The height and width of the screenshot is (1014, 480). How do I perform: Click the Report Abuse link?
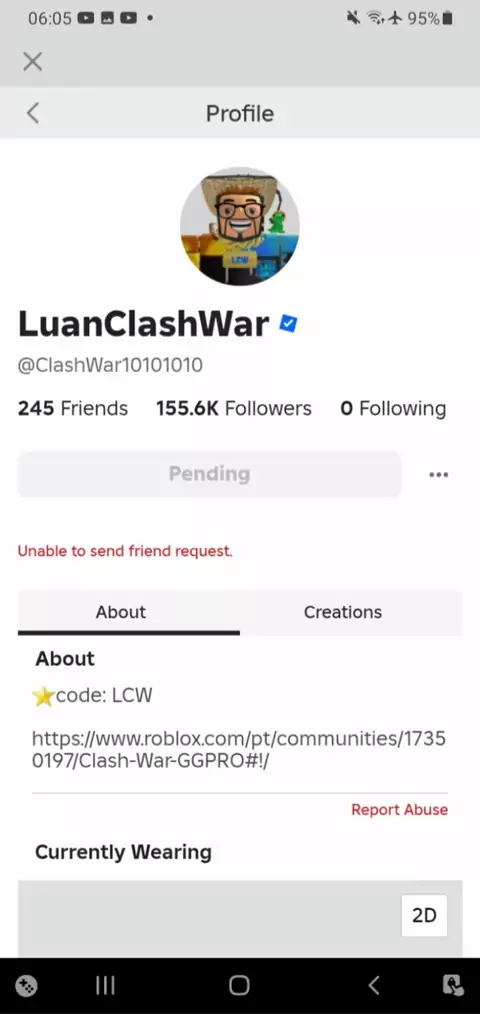(x=399, y=810)
